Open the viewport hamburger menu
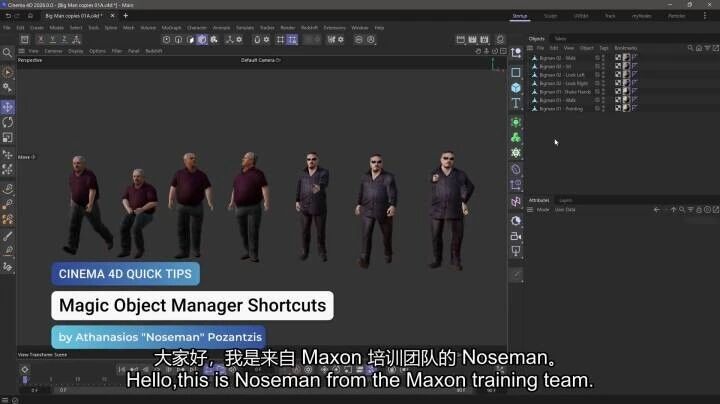 click(x=22, y=51)
